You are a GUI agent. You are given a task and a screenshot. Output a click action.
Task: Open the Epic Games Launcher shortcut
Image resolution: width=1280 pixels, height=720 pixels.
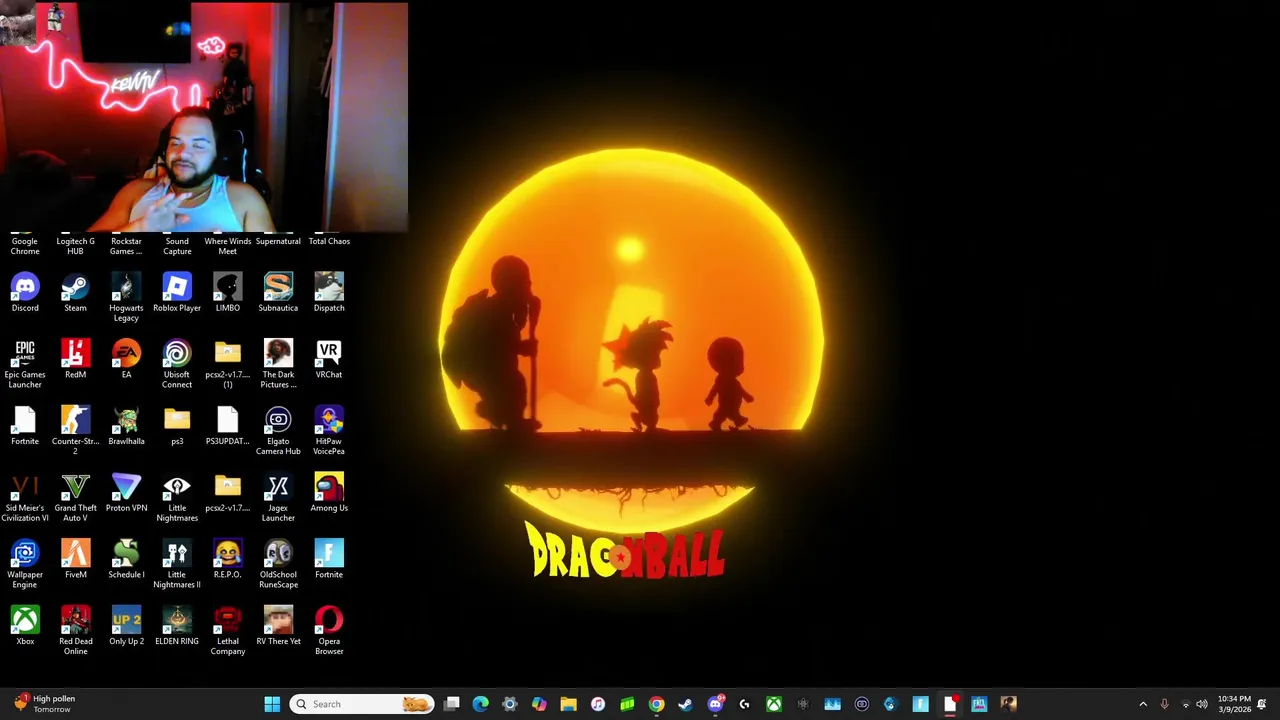(25, 364)
